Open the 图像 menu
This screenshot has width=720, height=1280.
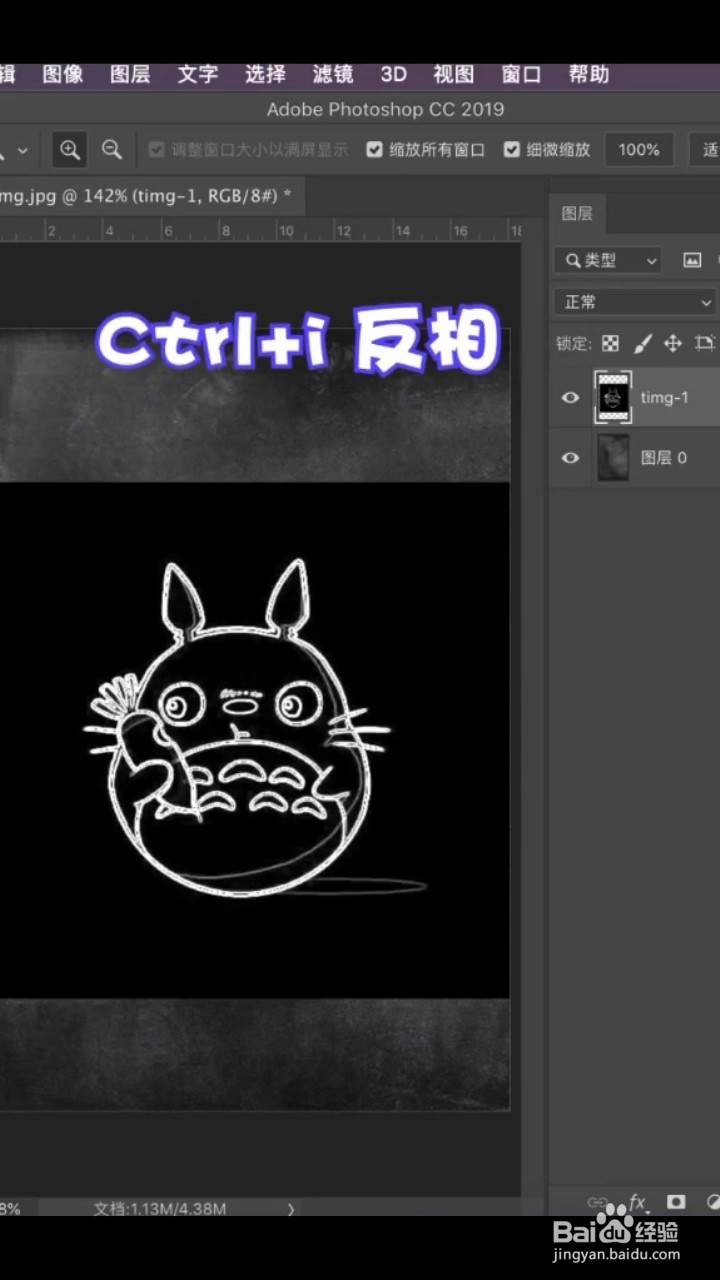[x=63, y=74]
